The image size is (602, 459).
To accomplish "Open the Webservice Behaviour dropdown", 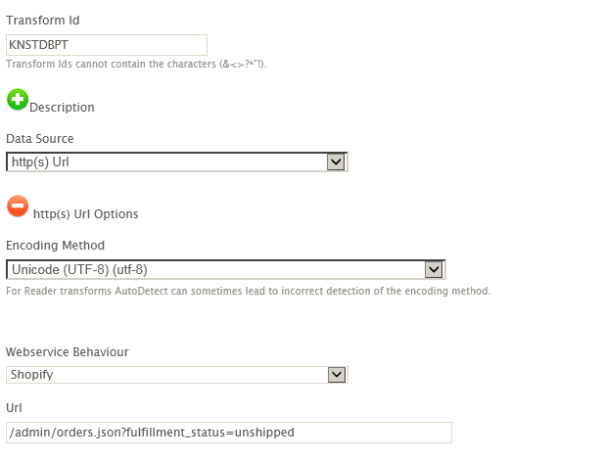I will pyautogui.click(x=177, y=375).
